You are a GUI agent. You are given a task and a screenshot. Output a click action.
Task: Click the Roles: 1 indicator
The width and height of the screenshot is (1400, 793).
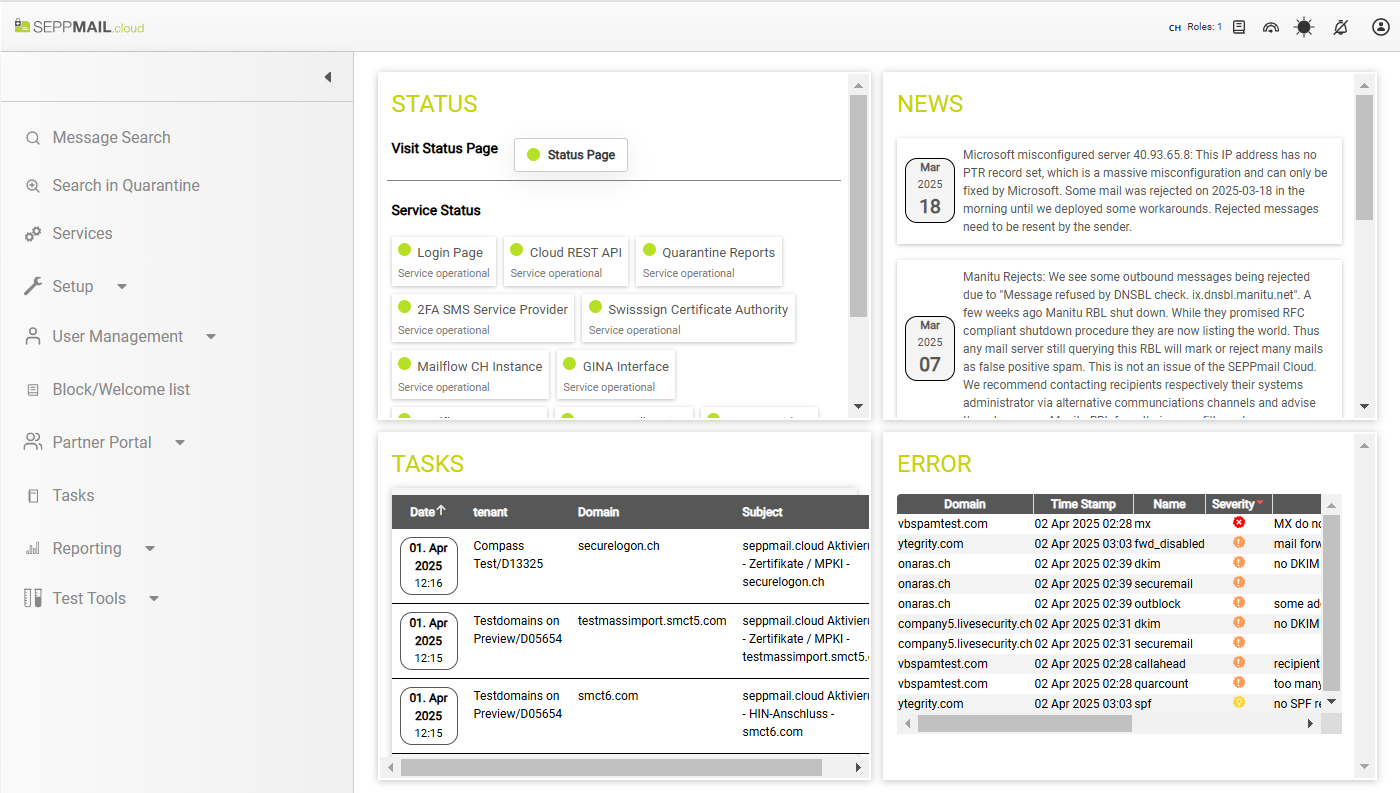1204,28
